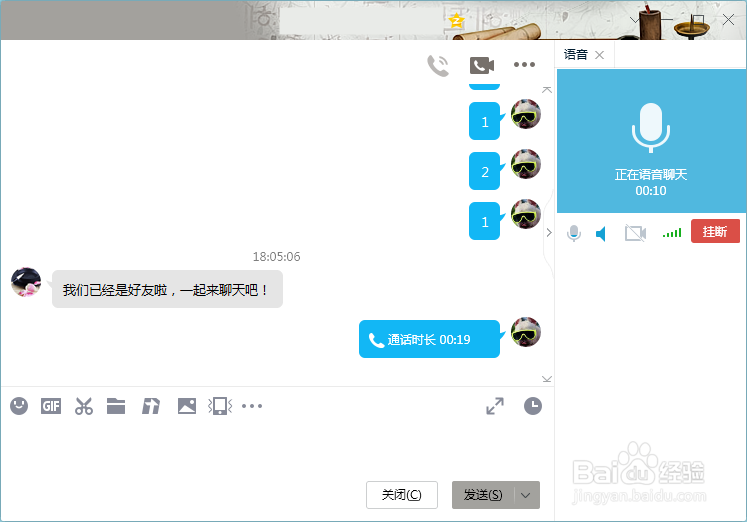
Task: Click the 发送(S) send button
Action: pos(483,495)
